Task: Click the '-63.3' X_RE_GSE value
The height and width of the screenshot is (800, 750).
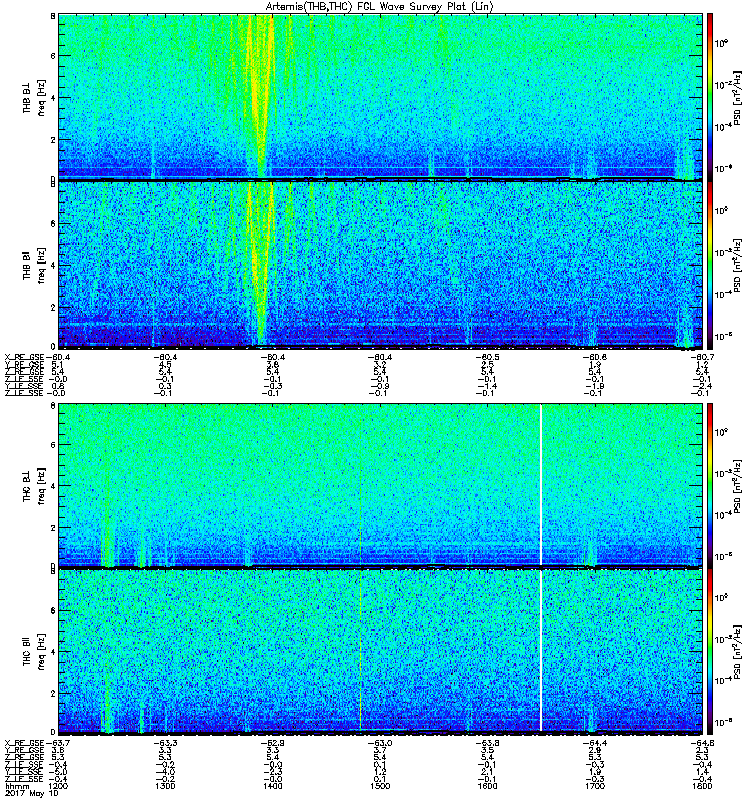Action: (x=165, y=743)
